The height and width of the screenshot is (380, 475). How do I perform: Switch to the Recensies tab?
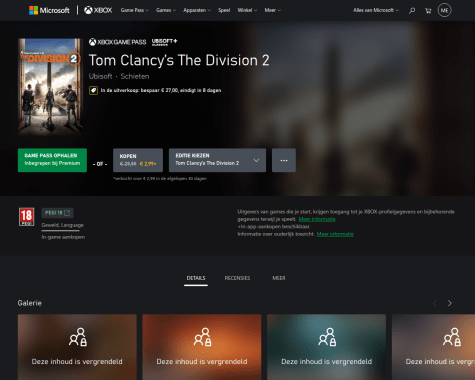point(237,278)
